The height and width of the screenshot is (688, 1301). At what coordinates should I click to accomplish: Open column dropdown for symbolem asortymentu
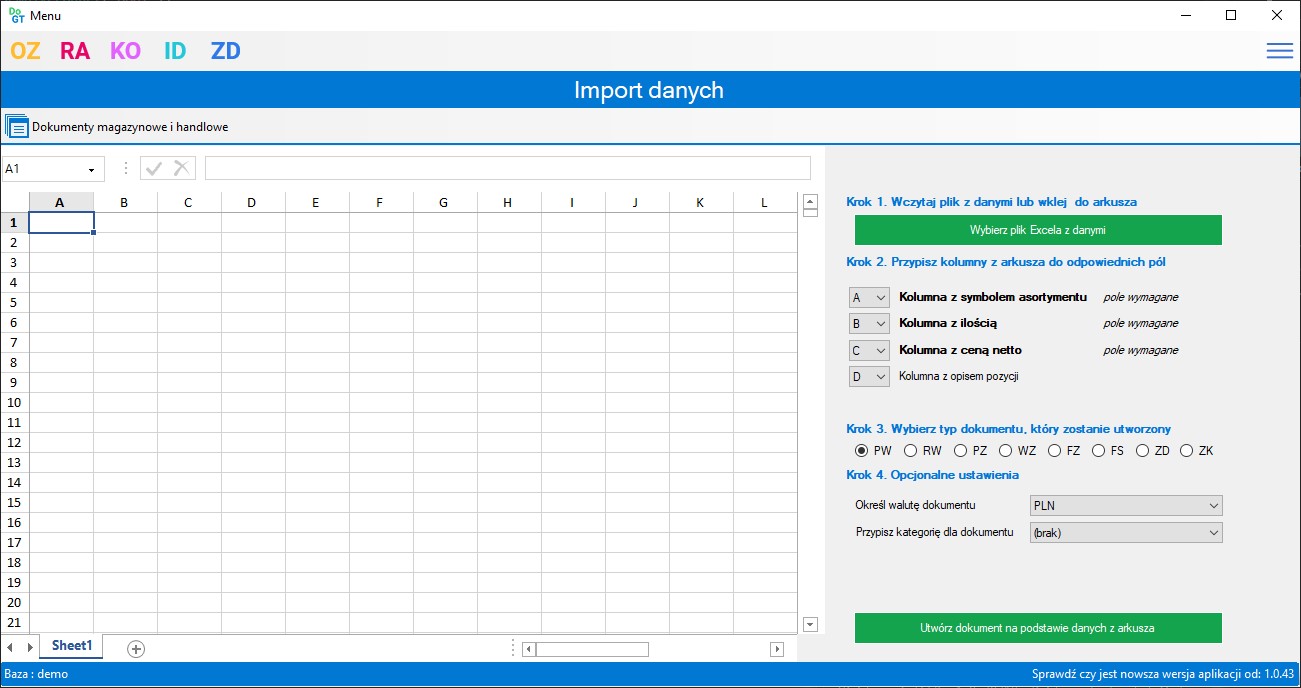click(x=868, y=297)
